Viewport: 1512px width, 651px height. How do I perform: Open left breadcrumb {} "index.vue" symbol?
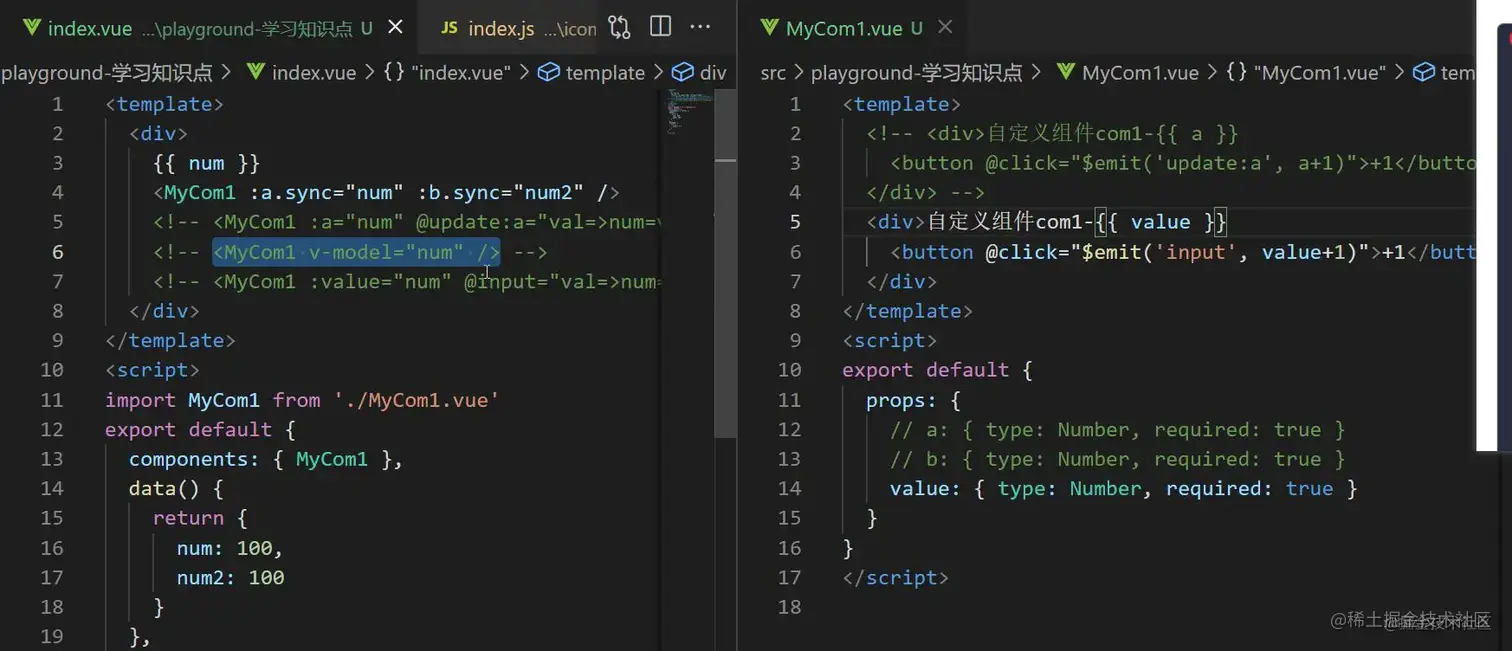(x=446, y=73)
